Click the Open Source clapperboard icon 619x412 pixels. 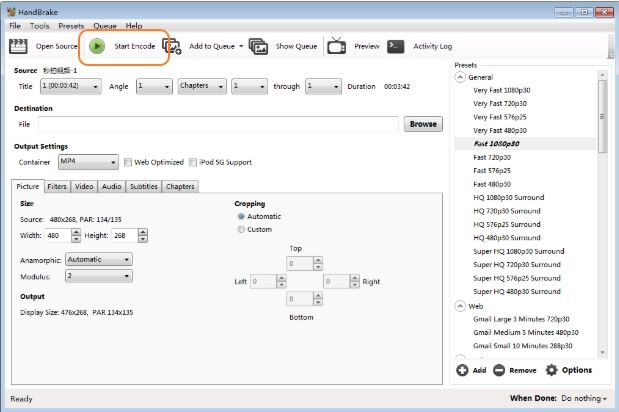coord(18,46)
